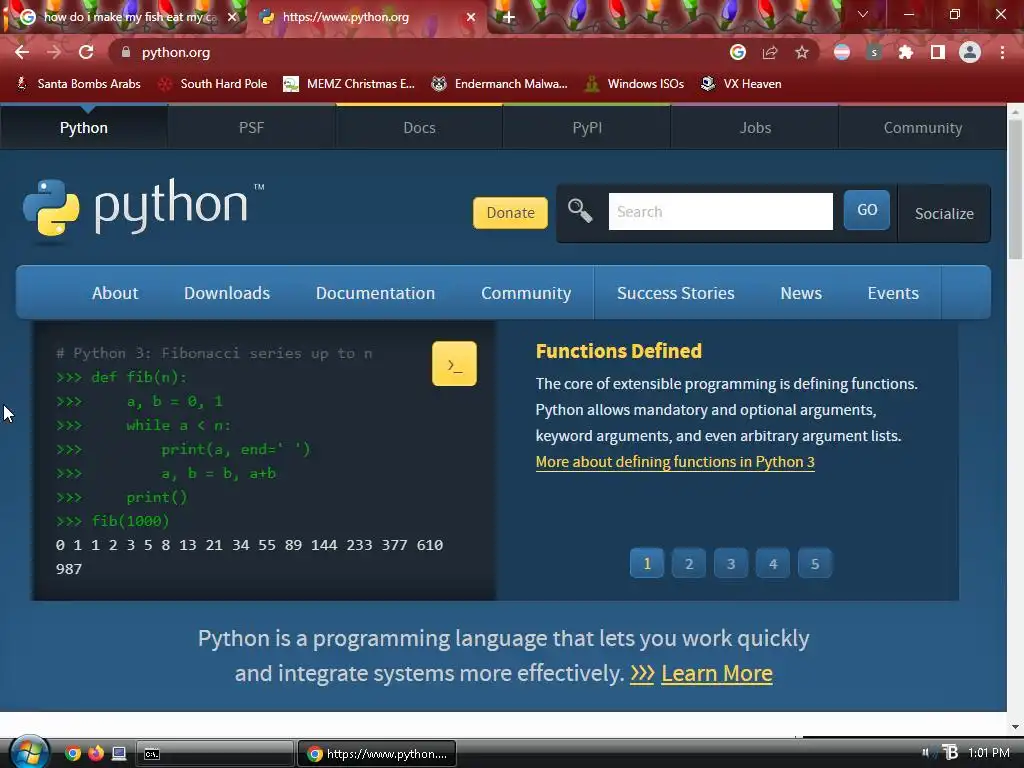
Task: Click the python logo
Action: tap(144, 208)
